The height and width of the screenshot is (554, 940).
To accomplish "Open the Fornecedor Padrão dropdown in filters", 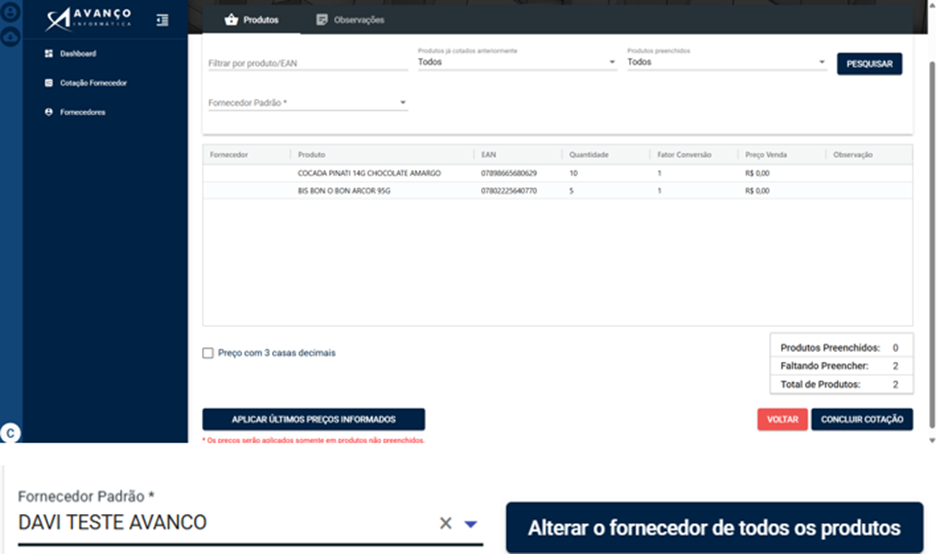I will pos(308,103).
